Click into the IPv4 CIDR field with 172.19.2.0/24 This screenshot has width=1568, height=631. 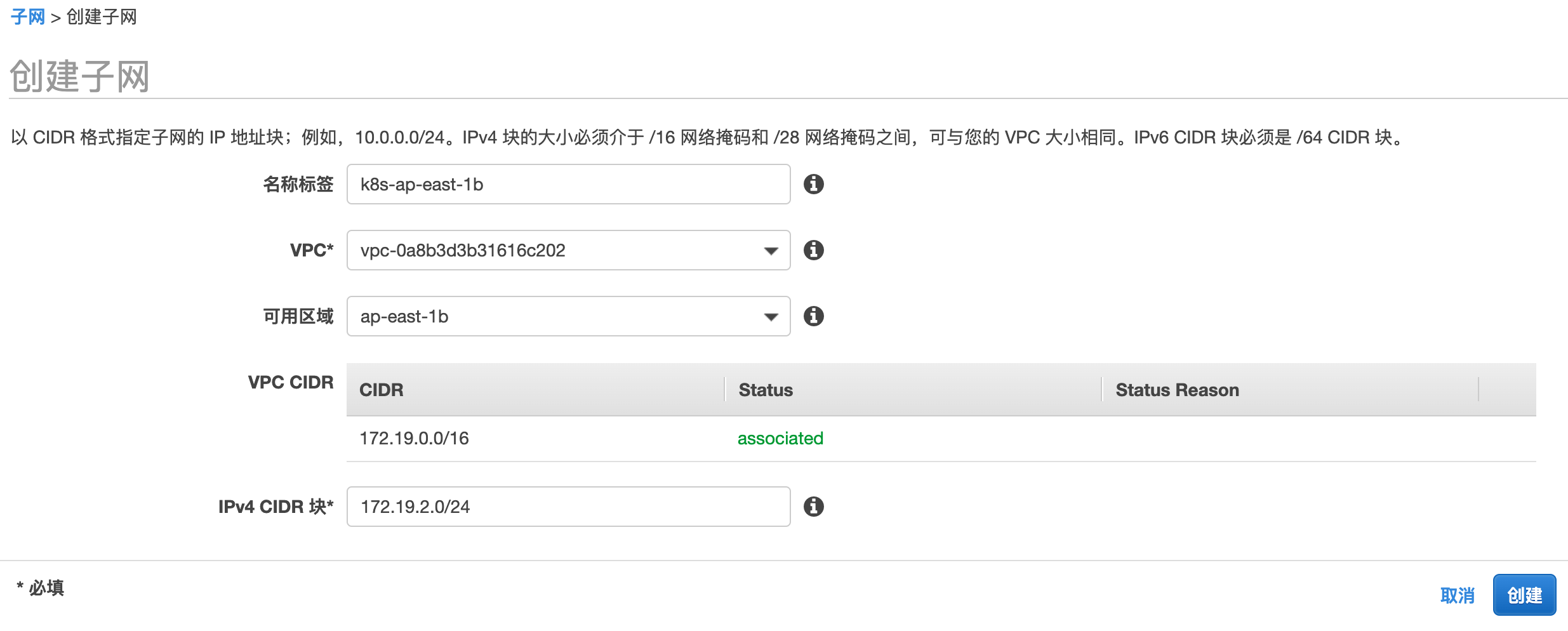(568, 507)
